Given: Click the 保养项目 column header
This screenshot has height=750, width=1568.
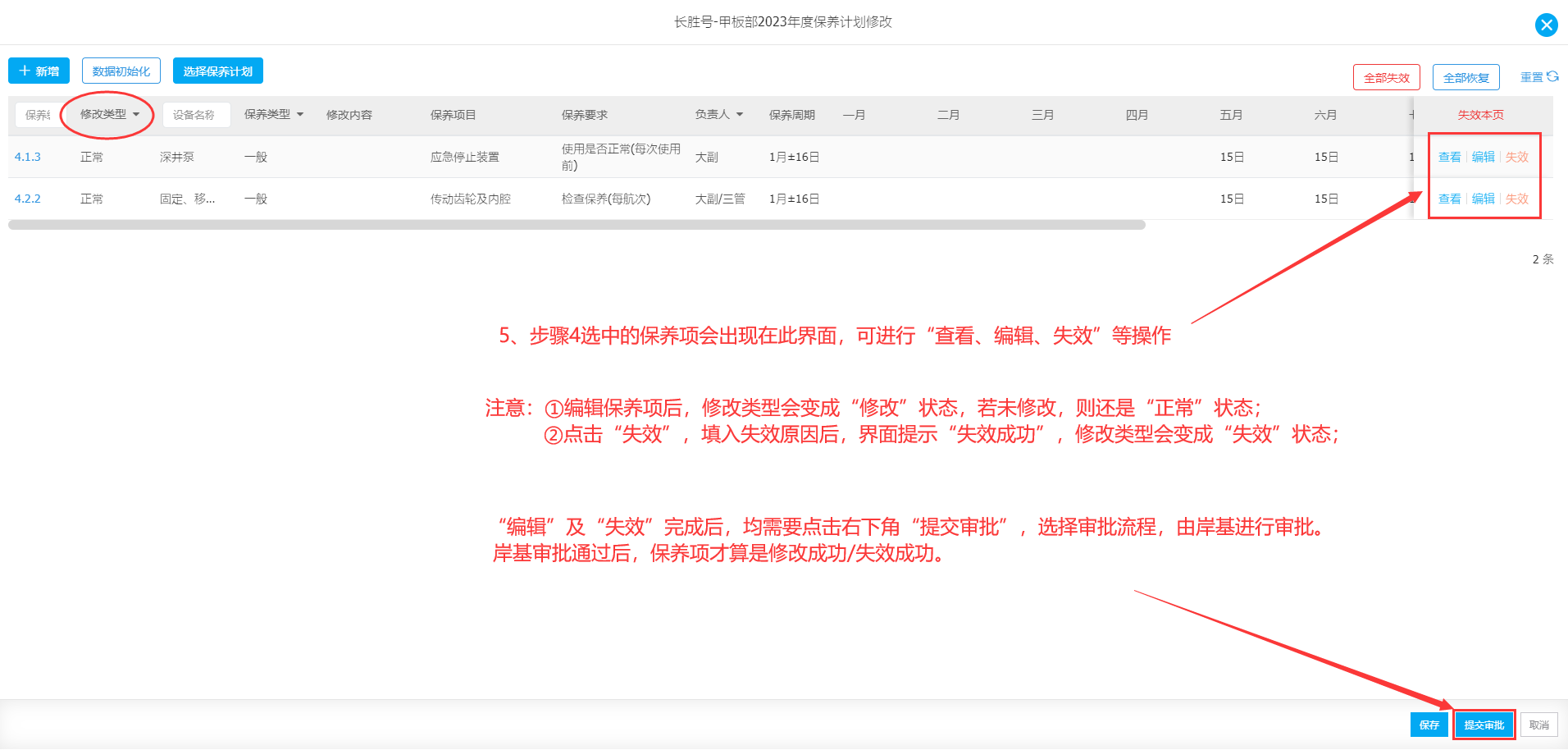Looking at the screenshot, I should (453, 115).
